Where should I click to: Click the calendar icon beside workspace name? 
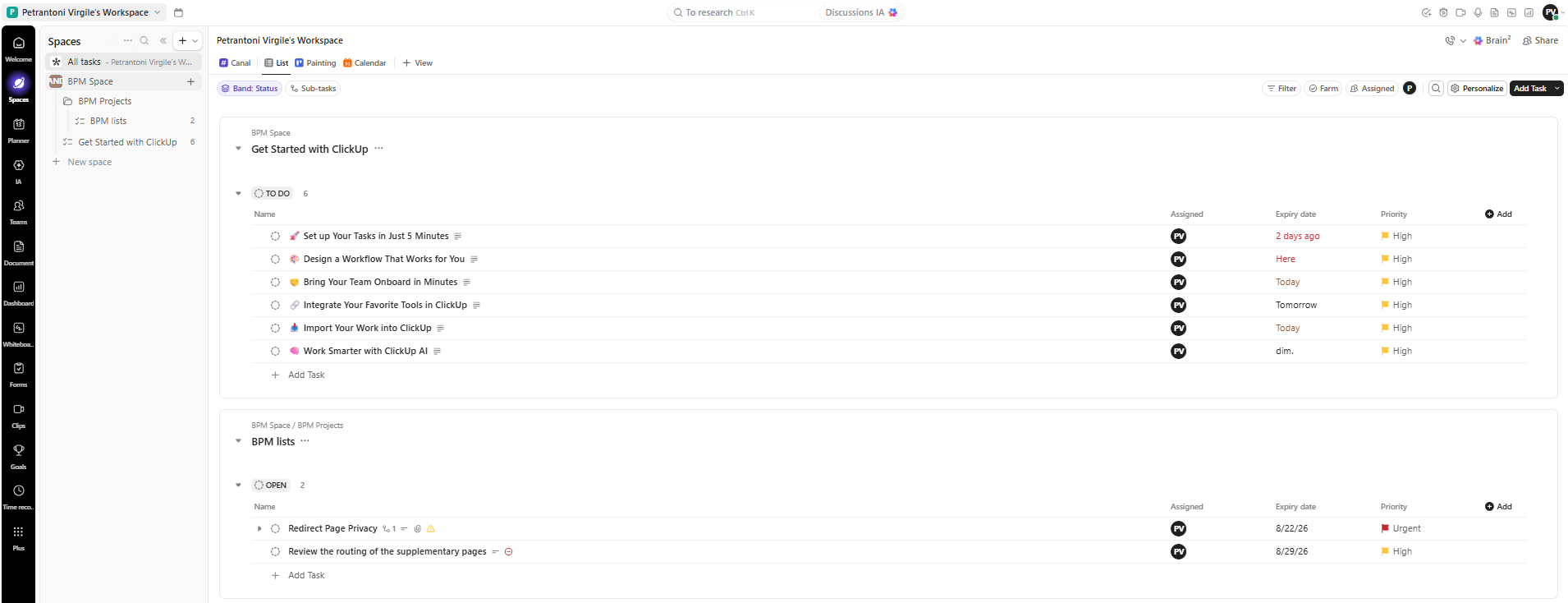click(178, 12)
